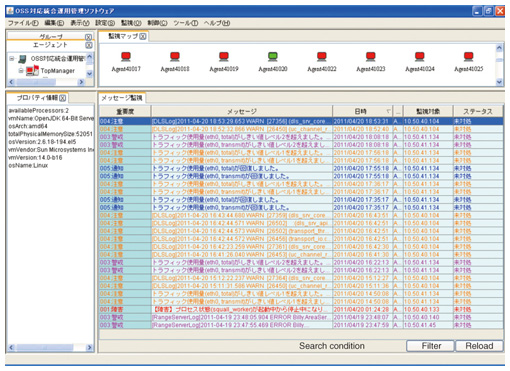Select the green Agent40020 monitor icon

point(273,57)
